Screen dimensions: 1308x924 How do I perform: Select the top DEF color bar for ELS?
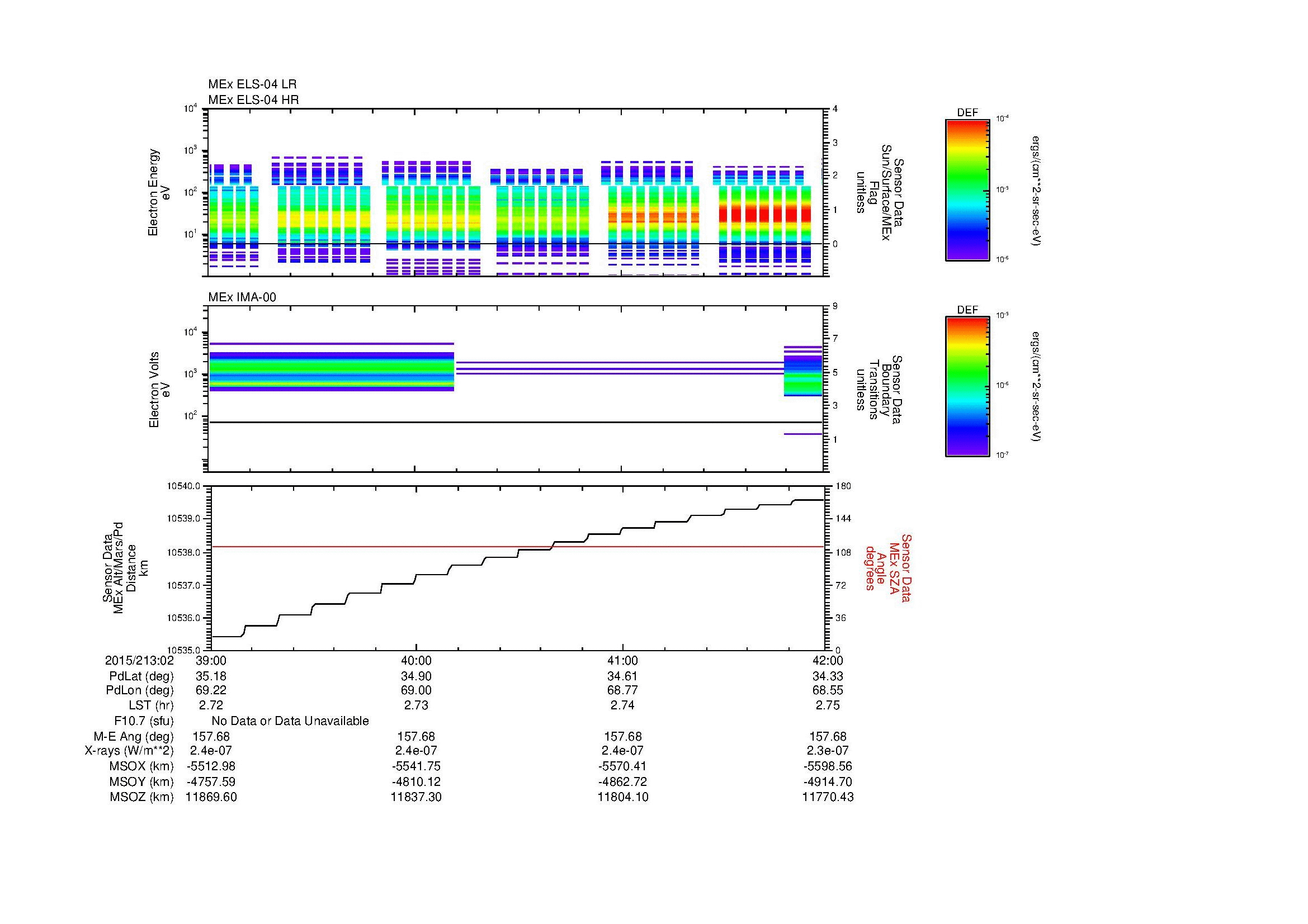pos(967,190)
